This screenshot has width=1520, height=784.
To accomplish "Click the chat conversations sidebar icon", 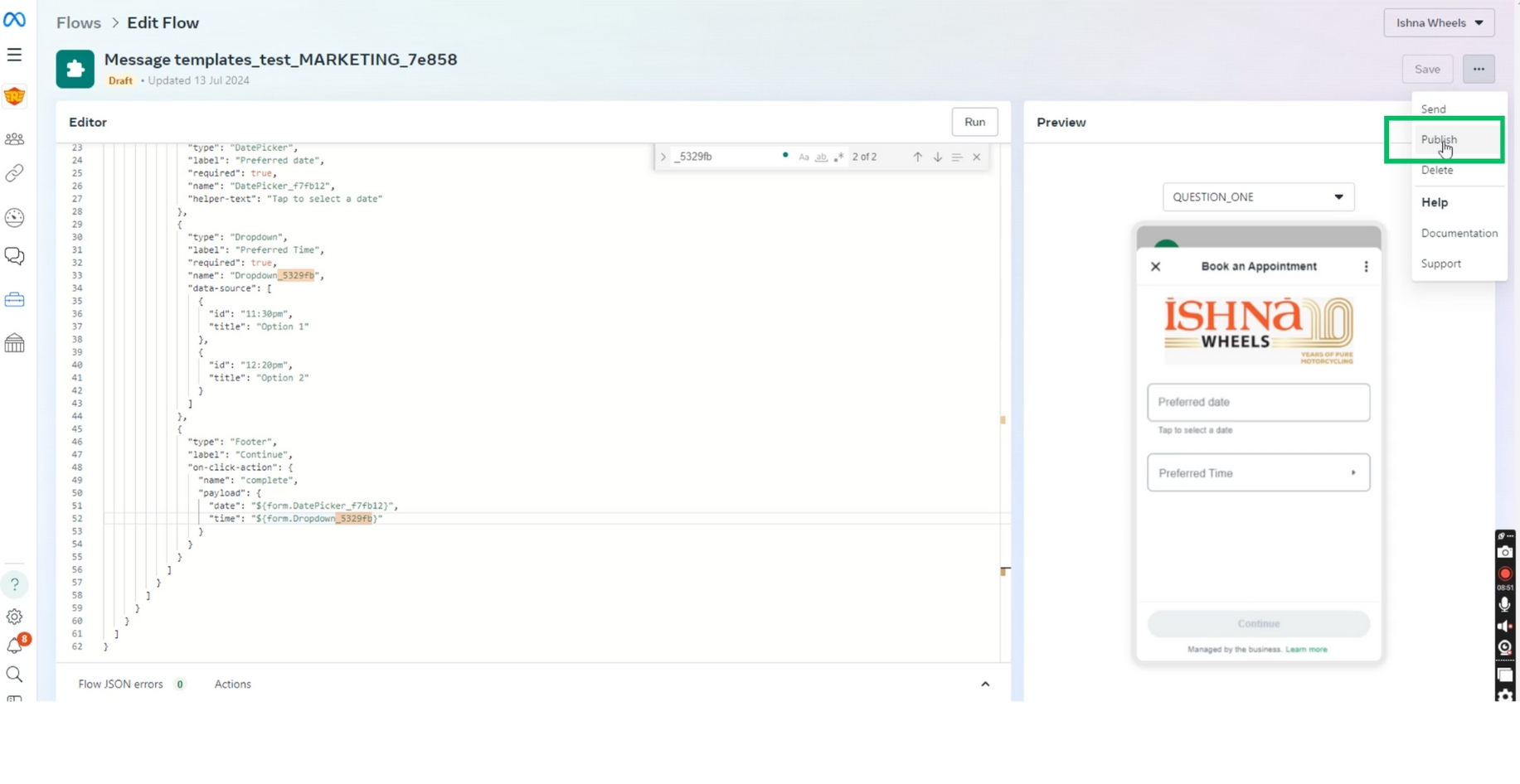I will (x=14, y=256).
